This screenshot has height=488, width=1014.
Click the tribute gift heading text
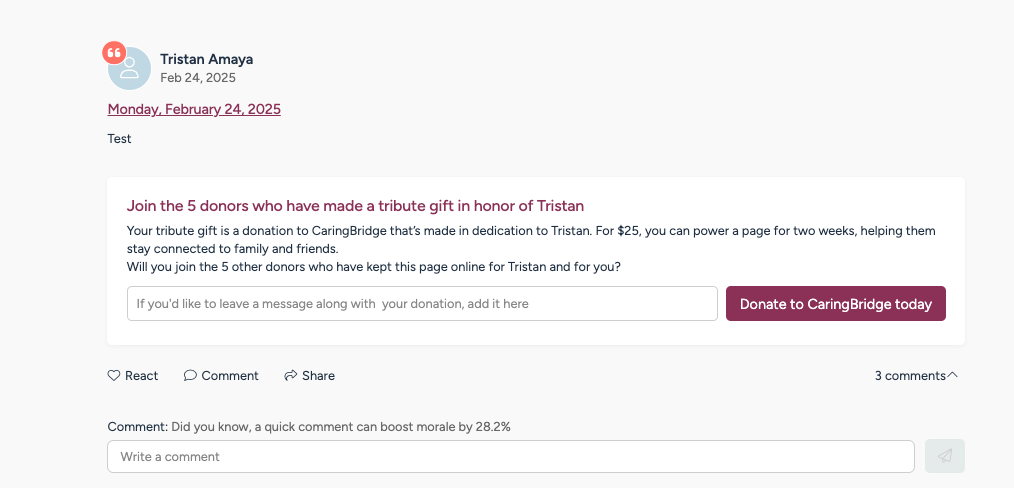[355, 206]
